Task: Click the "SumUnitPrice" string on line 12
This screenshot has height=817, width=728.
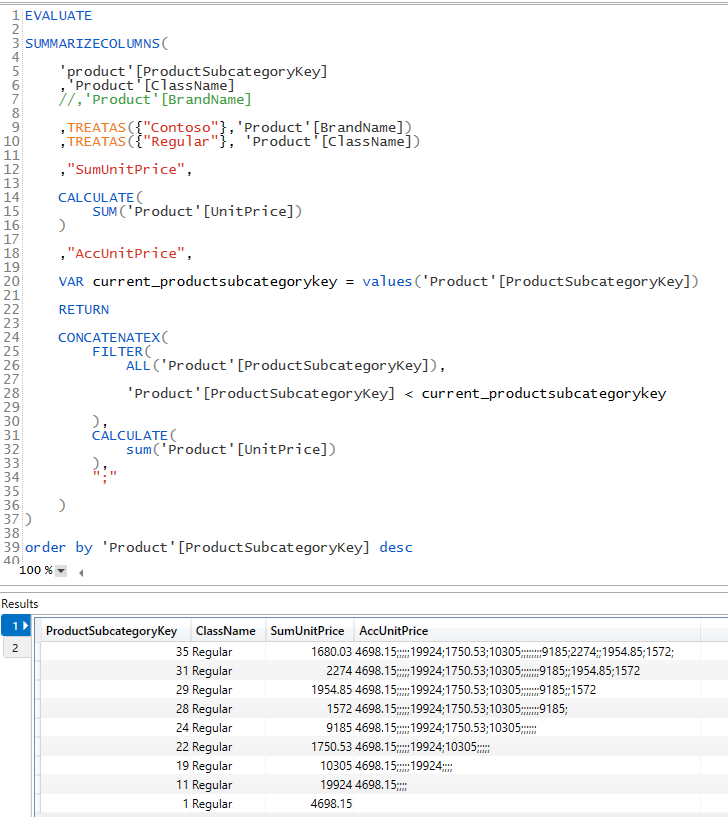Action: click(126, 169)
